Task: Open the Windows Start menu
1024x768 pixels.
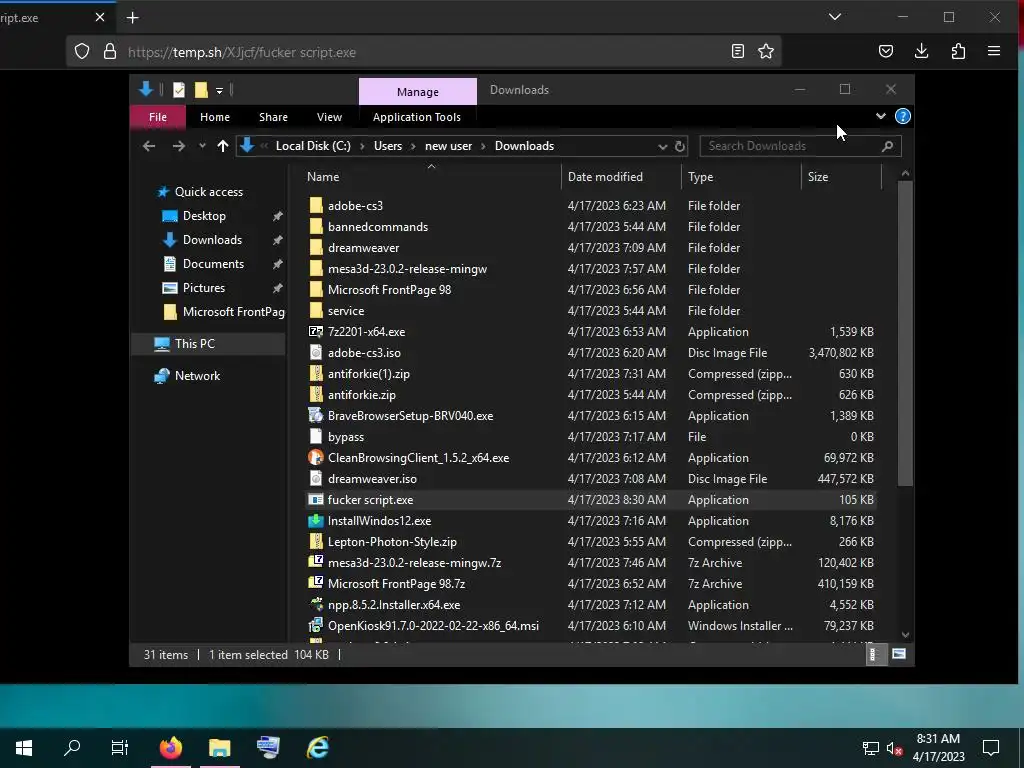Action: tap(24, 748)
